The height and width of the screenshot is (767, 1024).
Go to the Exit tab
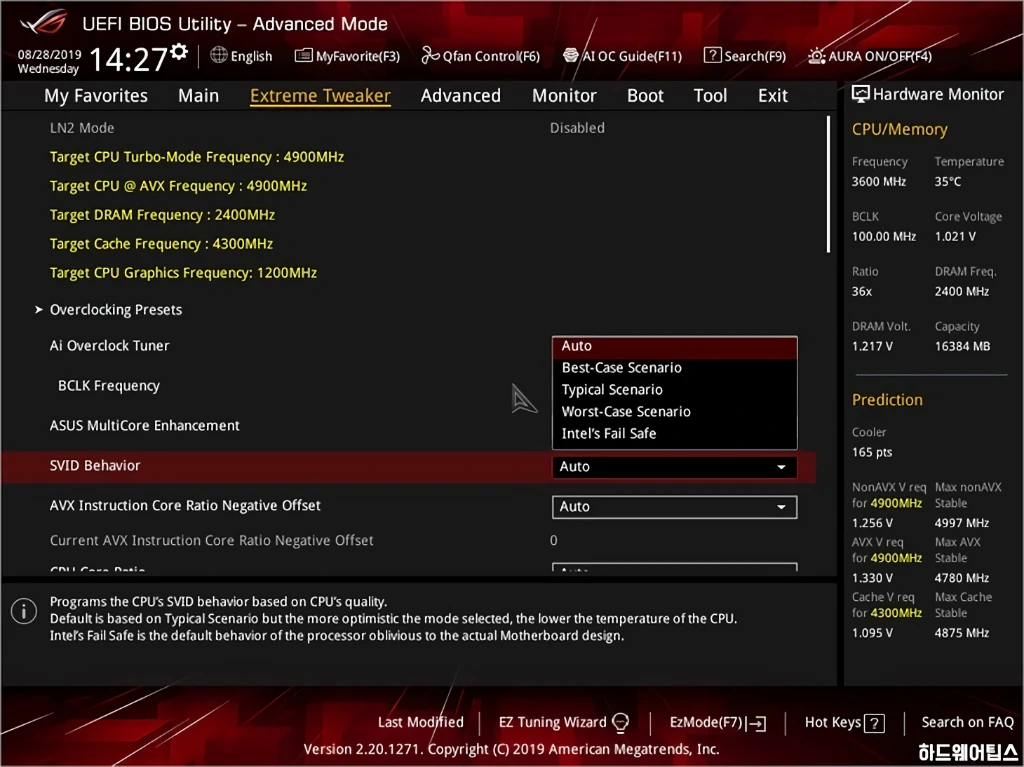tap(773, 95)
